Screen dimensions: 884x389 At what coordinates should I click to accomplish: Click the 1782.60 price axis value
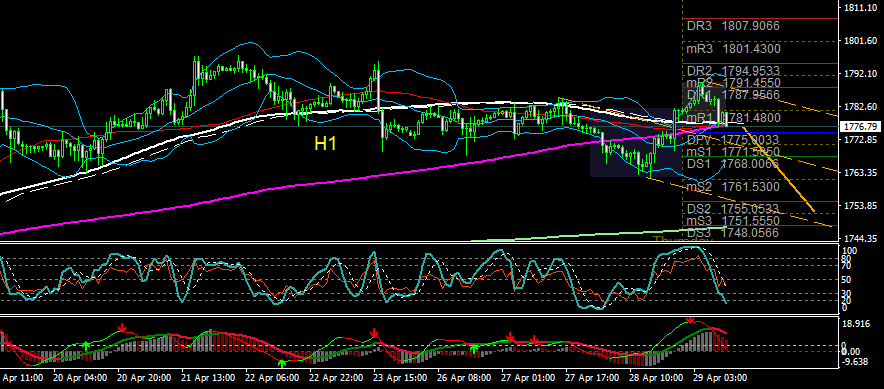tap(861, 107)
